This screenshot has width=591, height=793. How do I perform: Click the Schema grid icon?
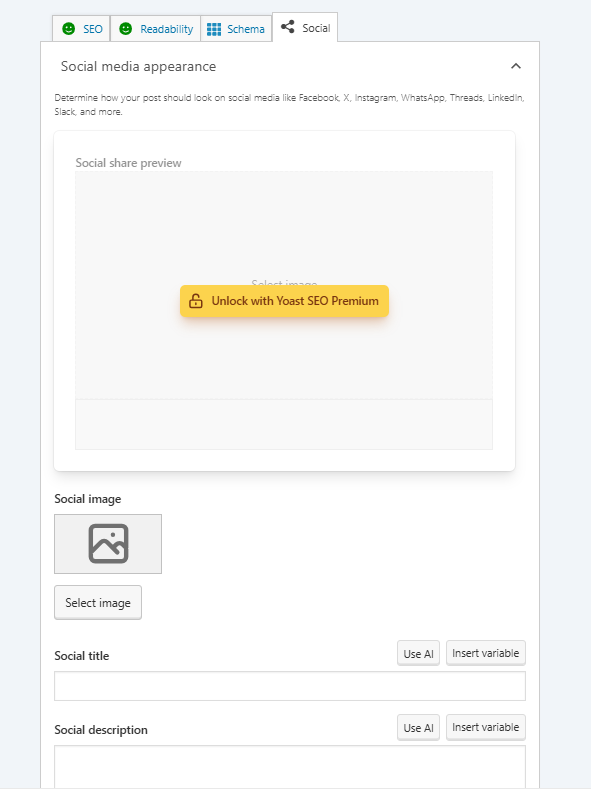(x=214, y=29)
